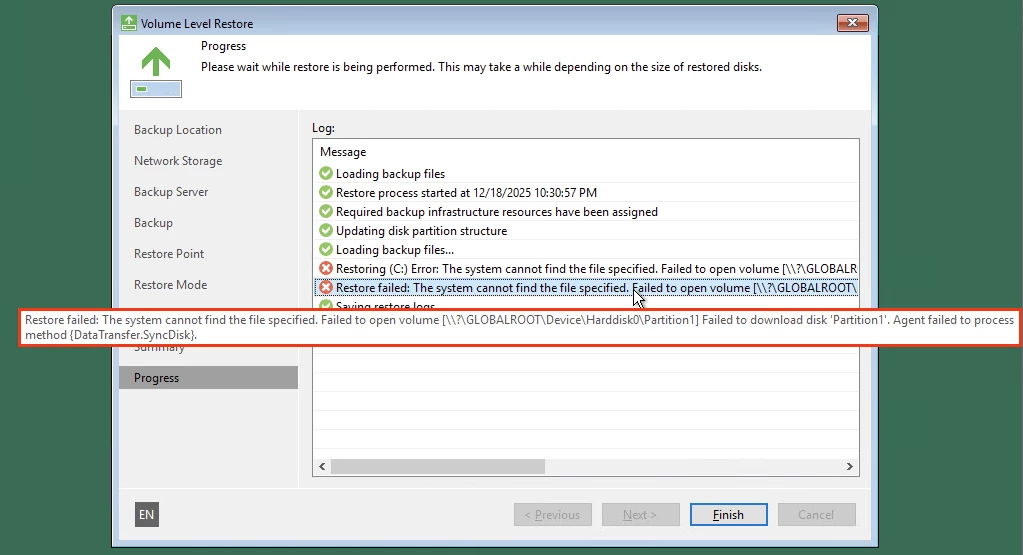Screen dimensions: 1023x555
Task: Click success icon beside Loading backup files
Action: [x=326, y=173]
